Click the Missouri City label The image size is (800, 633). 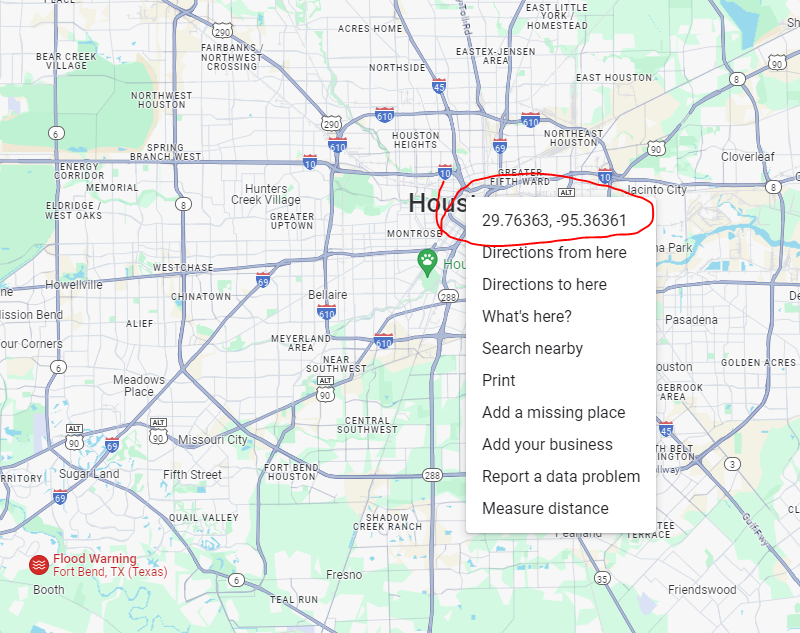212,440
